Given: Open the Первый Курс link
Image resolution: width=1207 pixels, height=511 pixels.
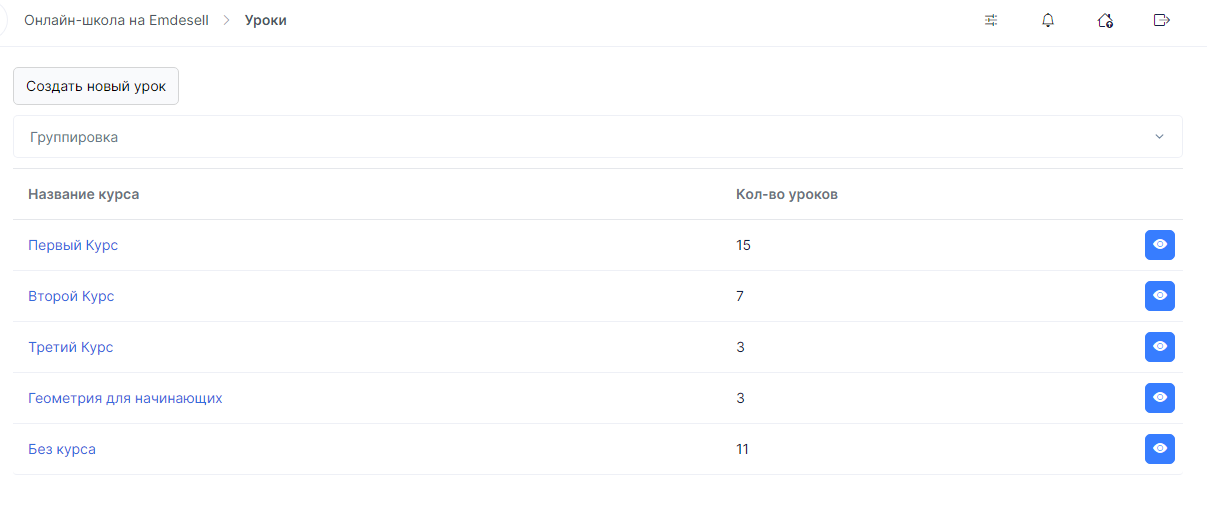Looking at the screenshot, I should pos(73,245).
